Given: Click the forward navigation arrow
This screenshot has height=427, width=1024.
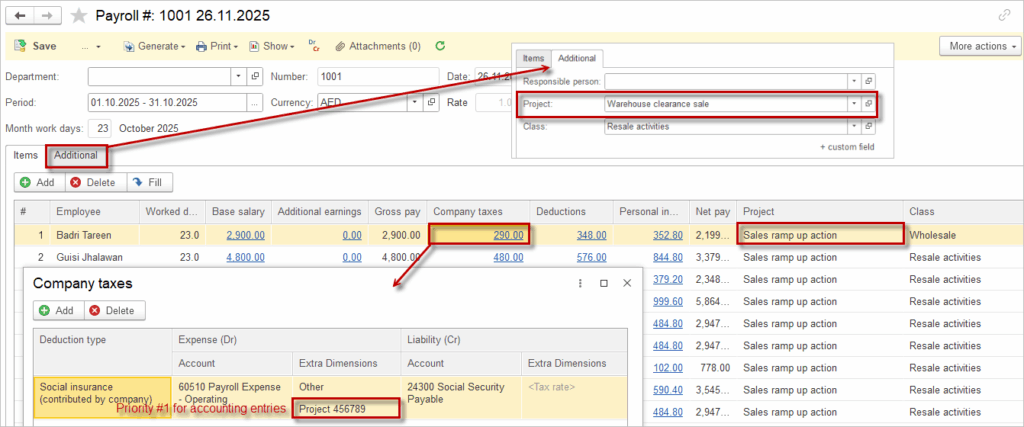Looking at the screenshot, I should coord(49,16).
